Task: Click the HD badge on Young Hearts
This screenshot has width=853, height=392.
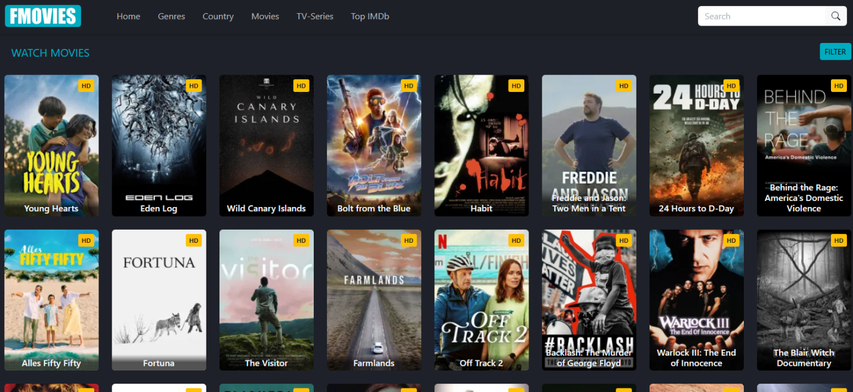Action: point(86,85)
